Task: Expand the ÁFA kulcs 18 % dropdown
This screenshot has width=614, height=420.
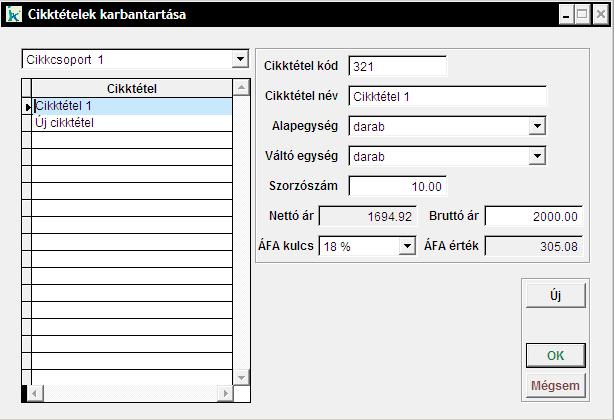Action: point(407,246)
